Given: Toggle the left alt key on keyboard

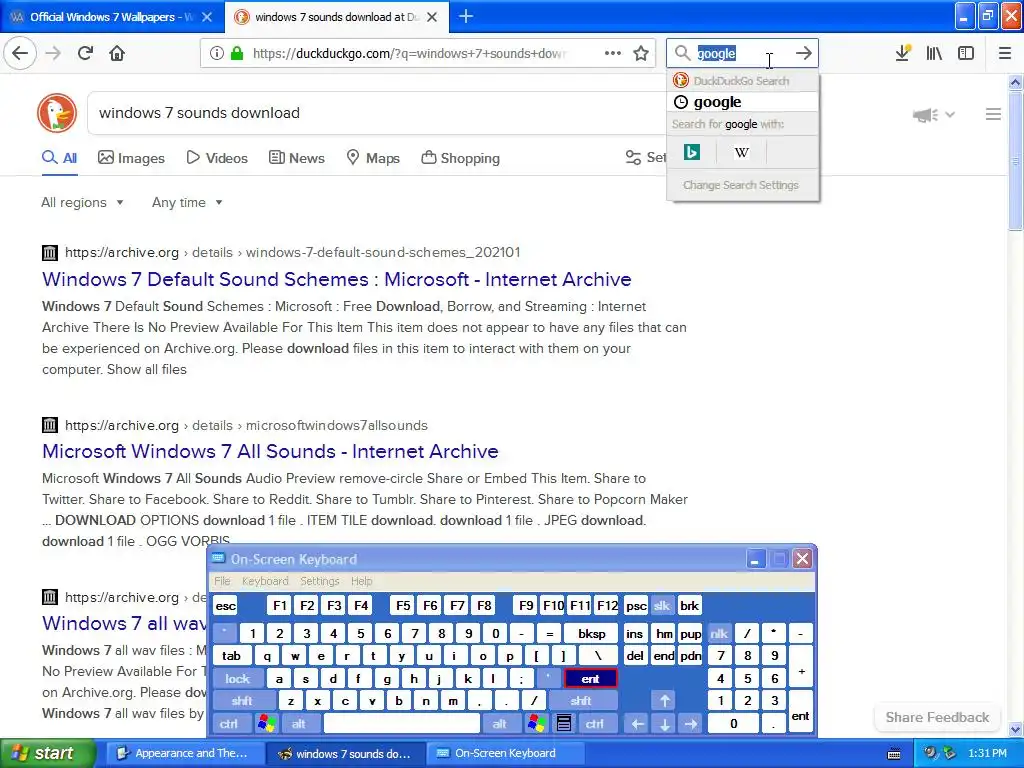Looking at the screenshot, I should click(299, 723).
